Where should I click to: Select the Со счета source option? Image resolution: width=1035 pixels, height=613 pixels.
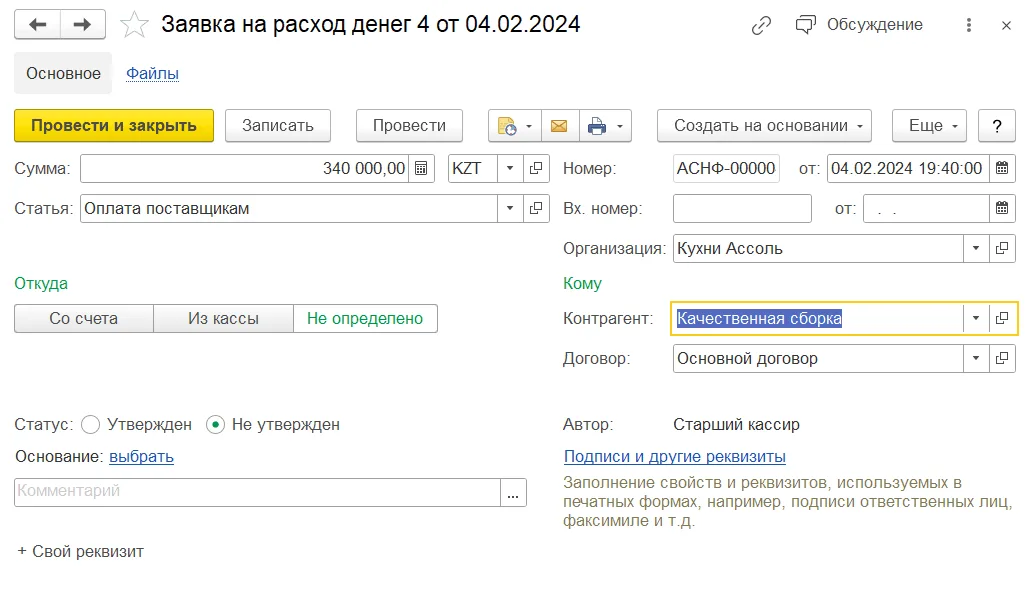(x=84, y=319)
